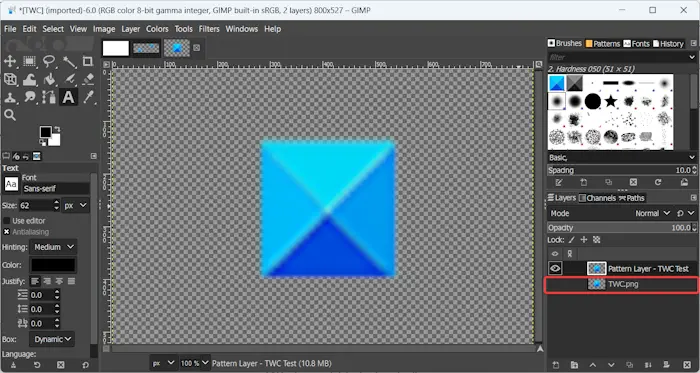Image resolution: width=700 pixels, height=373 pixels.
Task: Open the Box Dynamic dropdown
Action: 52,339
